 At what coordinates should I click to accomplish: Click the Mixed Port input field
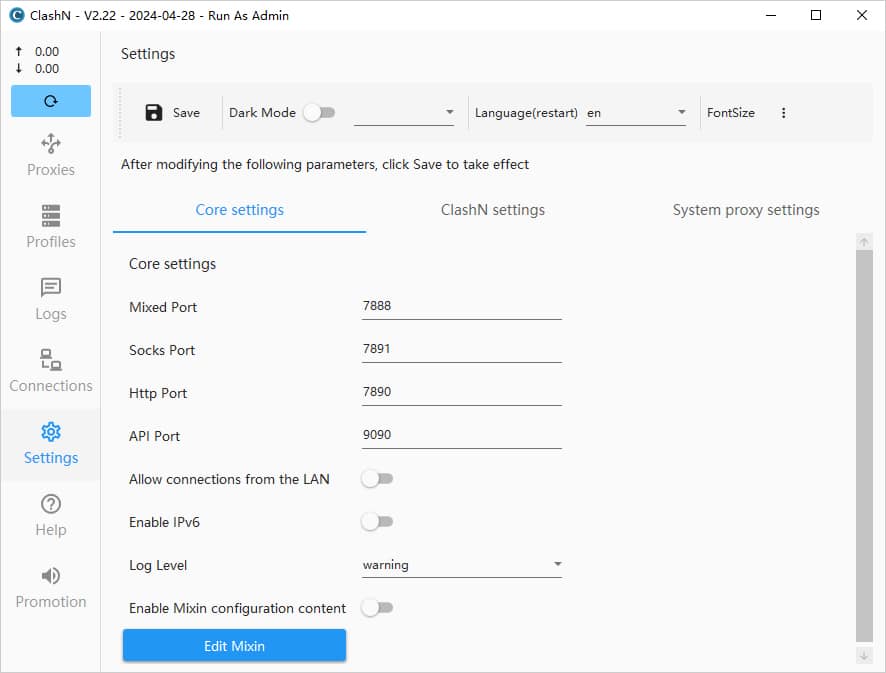tap(462, 307)
